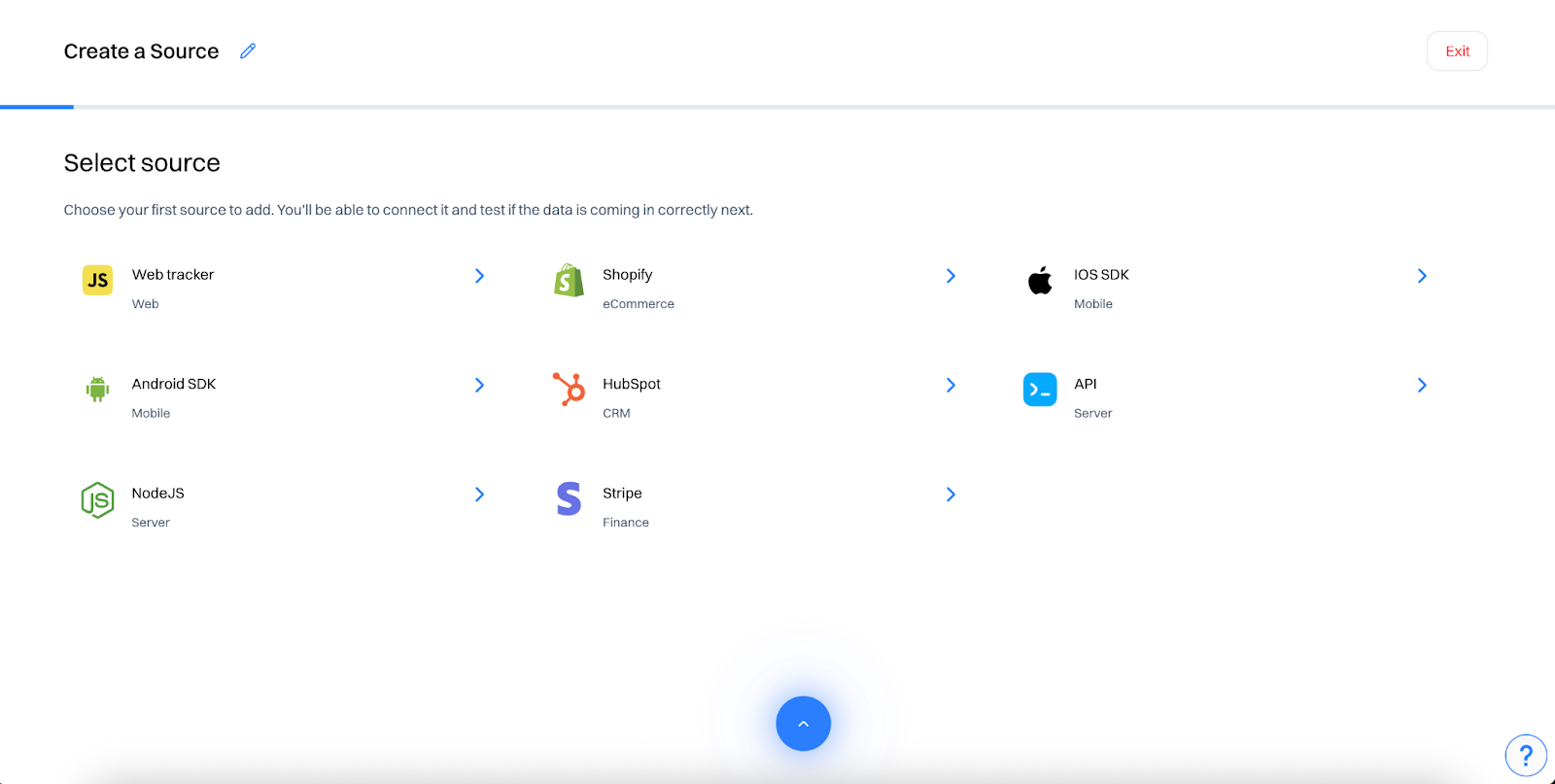Click the Android SDK chevron arrow
Viewport: 1555px width, 784px height.
click(x=479, y=386)
